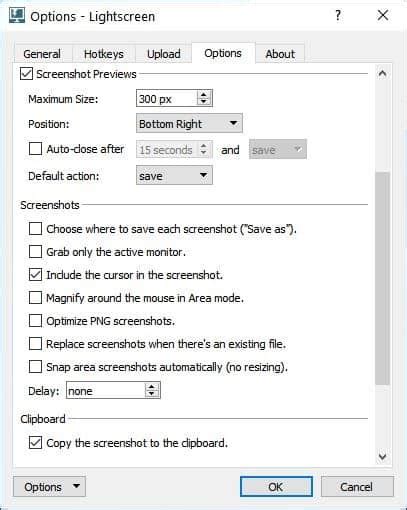
Task: Enable Optimize PNG screenshots option
Action: (x=35, y=321)
